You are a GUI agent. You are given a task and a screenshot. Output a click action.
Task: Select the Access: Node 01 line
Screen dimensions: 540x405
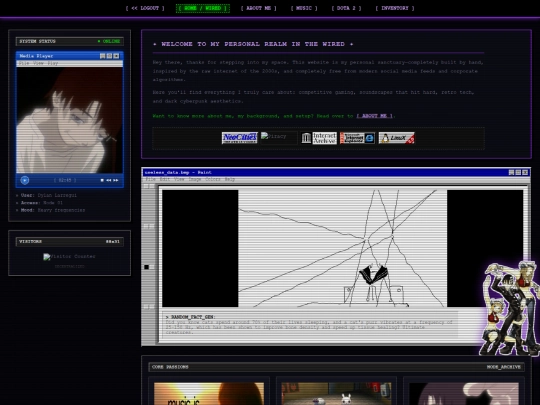pyautogui.click(x=39, y=203)
